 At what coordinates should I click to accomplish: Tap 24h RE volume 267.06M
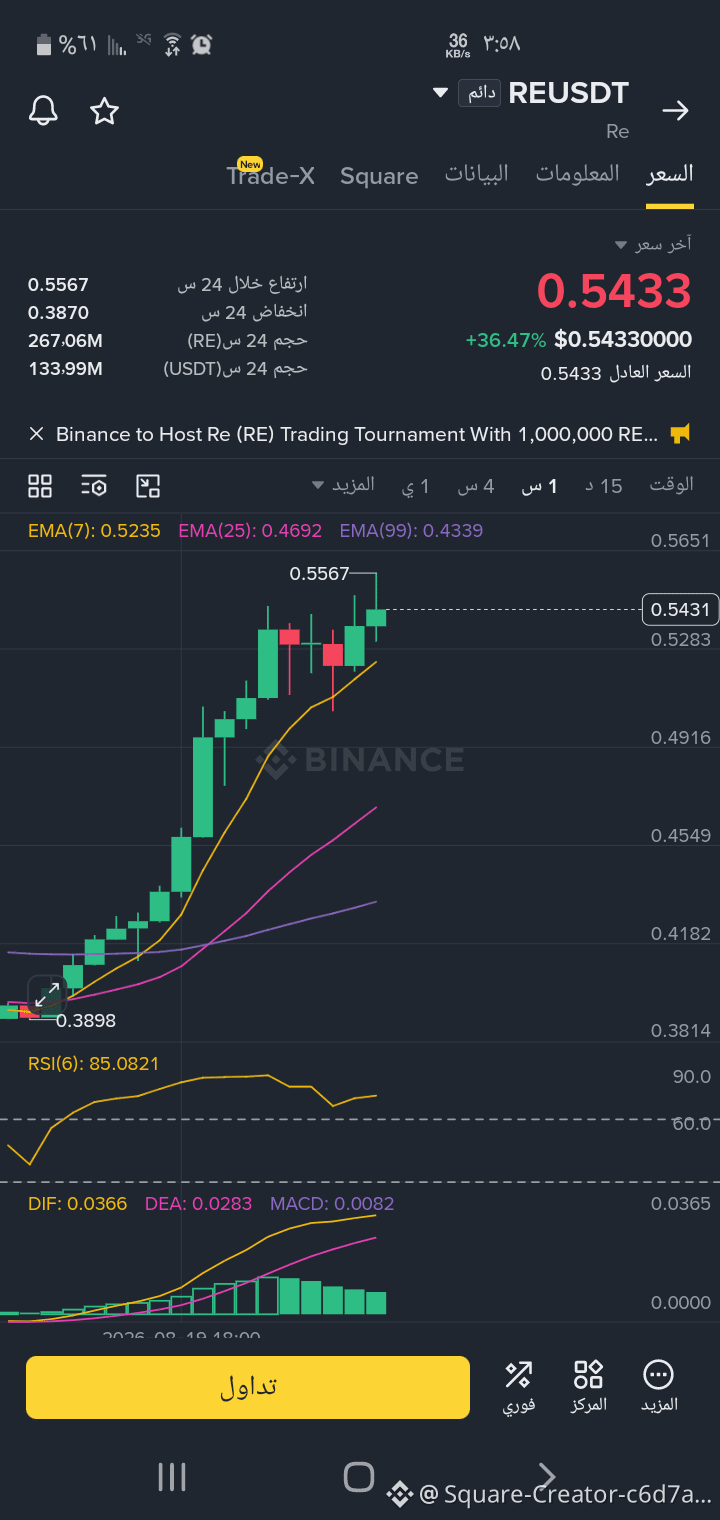pos(65,341)
